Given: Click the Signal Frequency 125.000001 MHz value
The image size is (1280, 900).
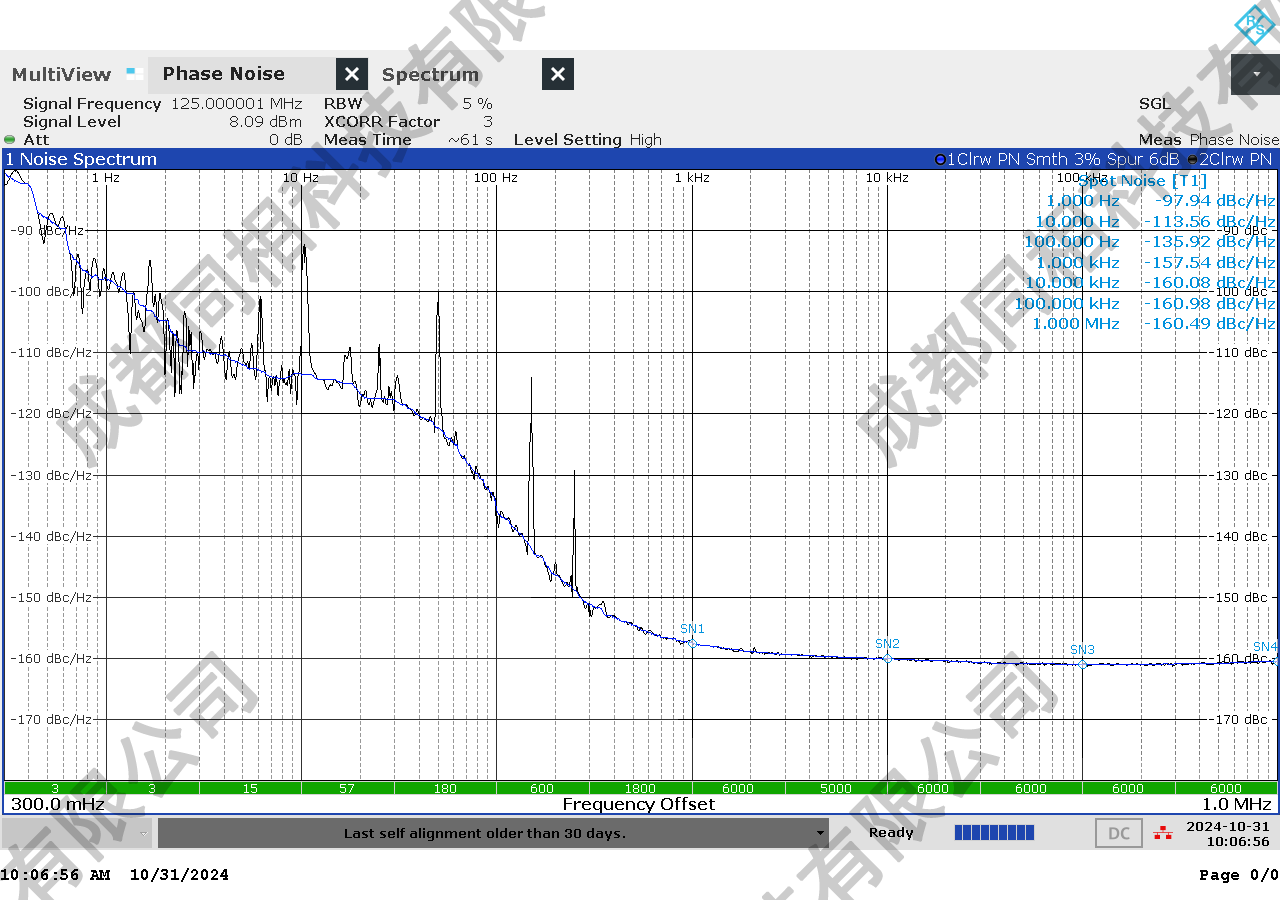Looking at the screenshot, I should (236, 104).
